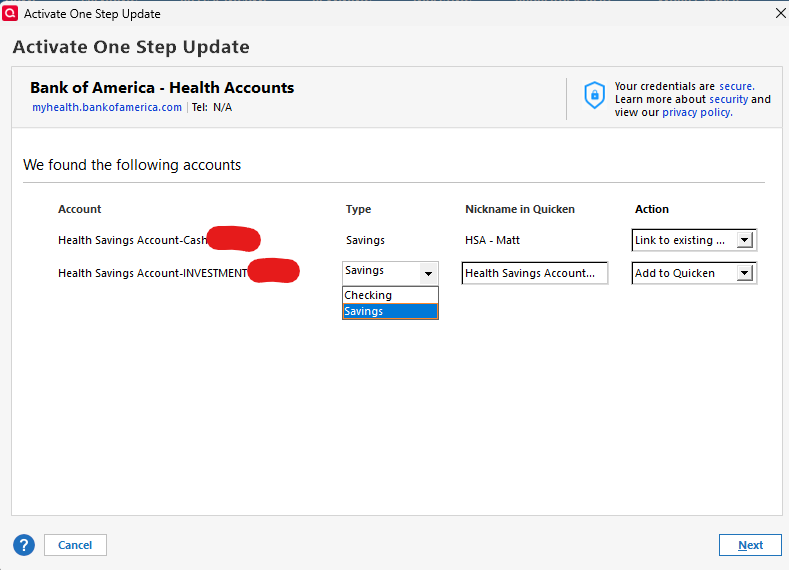Edit the Health Savings Account nickname field
Viewport: 789px width, 570px height.
534,273
